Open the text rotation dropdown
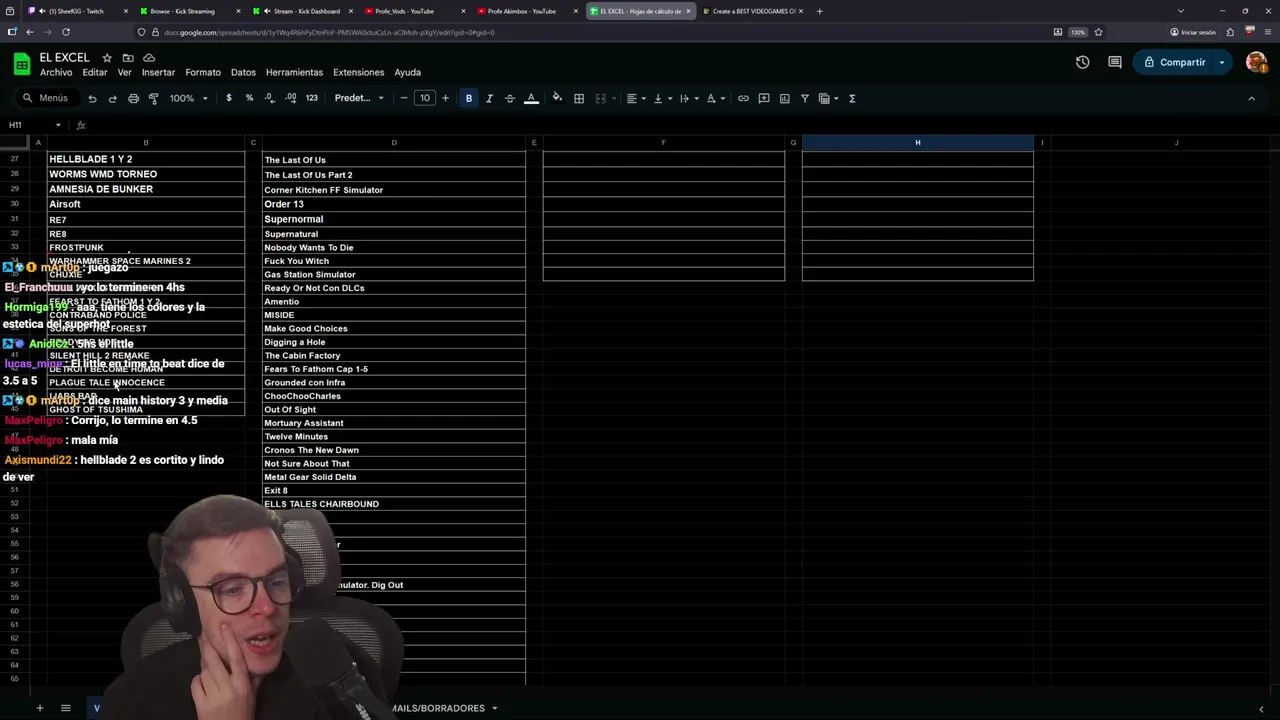The width and height of the screenshot is (1280, 720). [714, 98]
